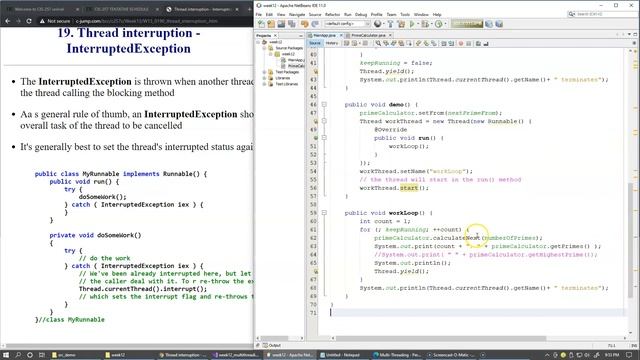Collapse the workLoop() method code fold
This screenshot has height=360, width=640.
coord(324,213)
